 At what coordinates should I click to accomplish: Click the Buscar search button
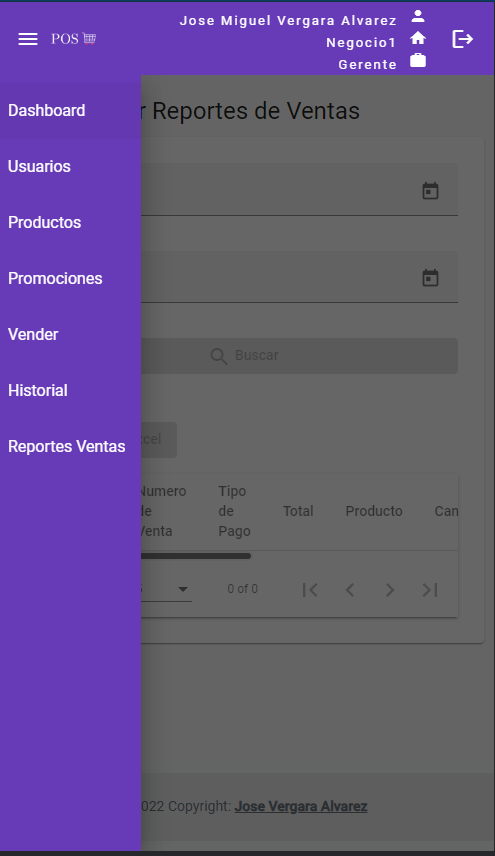click(x=299, y=356)
